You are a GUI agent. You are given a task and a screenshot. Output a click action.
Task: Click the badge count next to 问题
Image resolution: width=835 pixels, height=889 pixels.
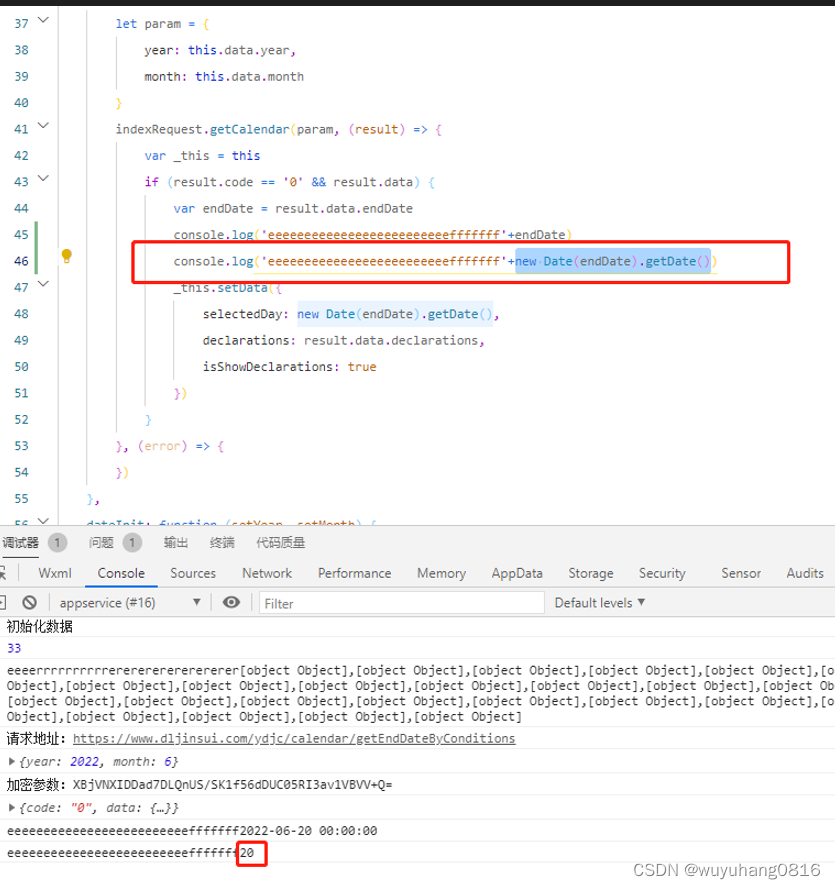tap(132, 543)
